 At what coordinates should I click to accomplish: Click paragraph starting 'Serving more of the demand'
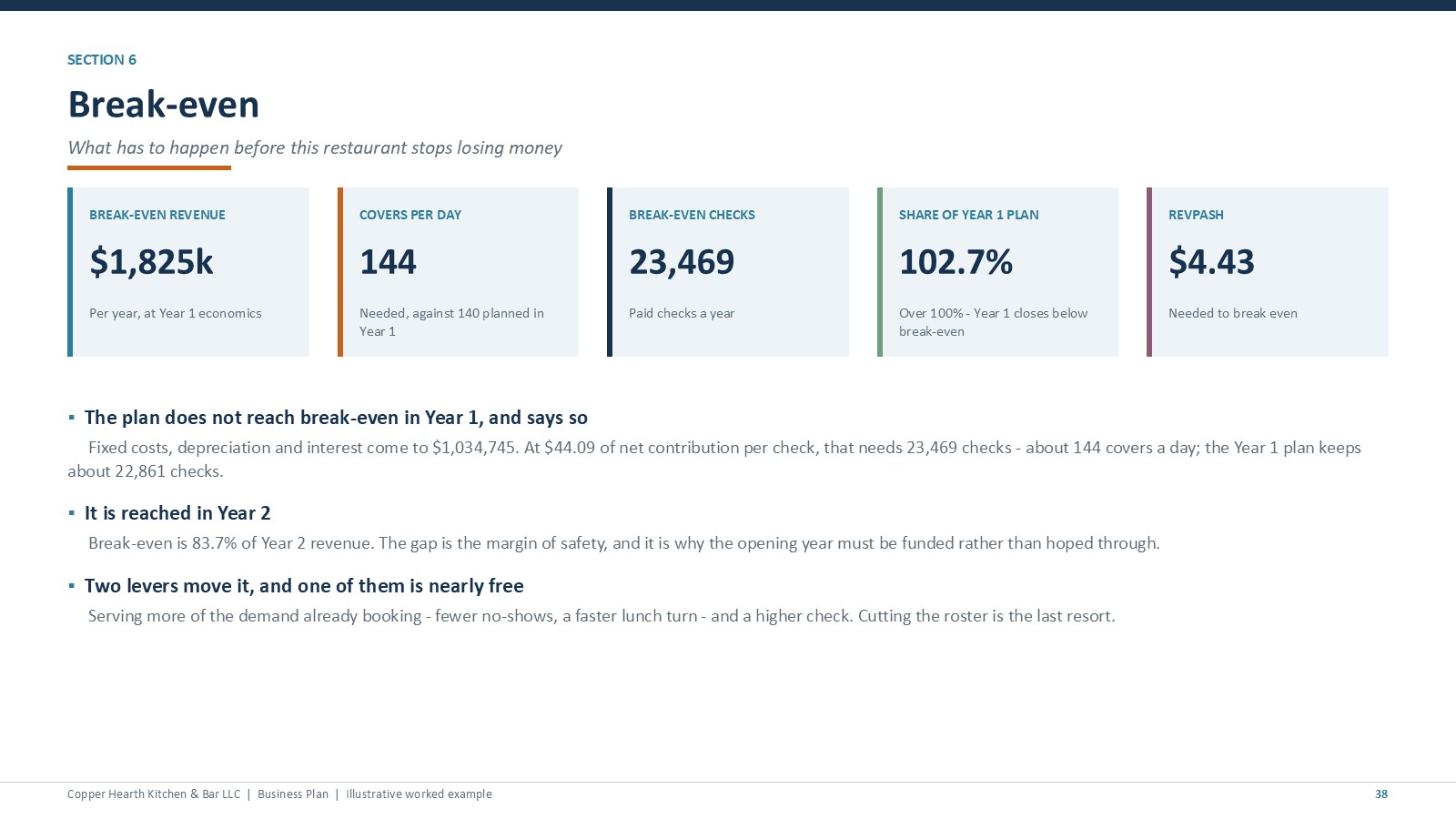point(602,616)
